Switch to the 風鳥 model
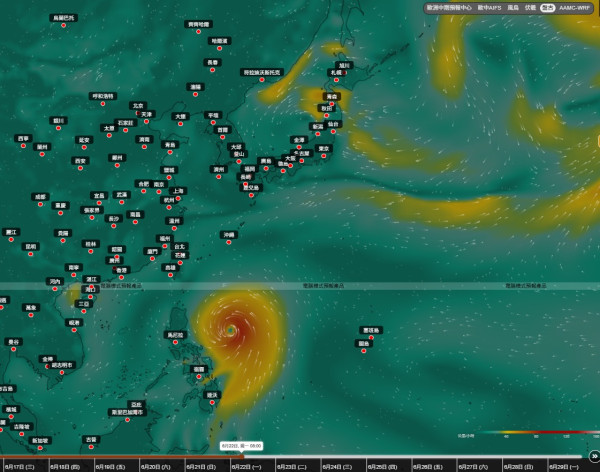Screen dimensions: 600x472 pos(513,8)
